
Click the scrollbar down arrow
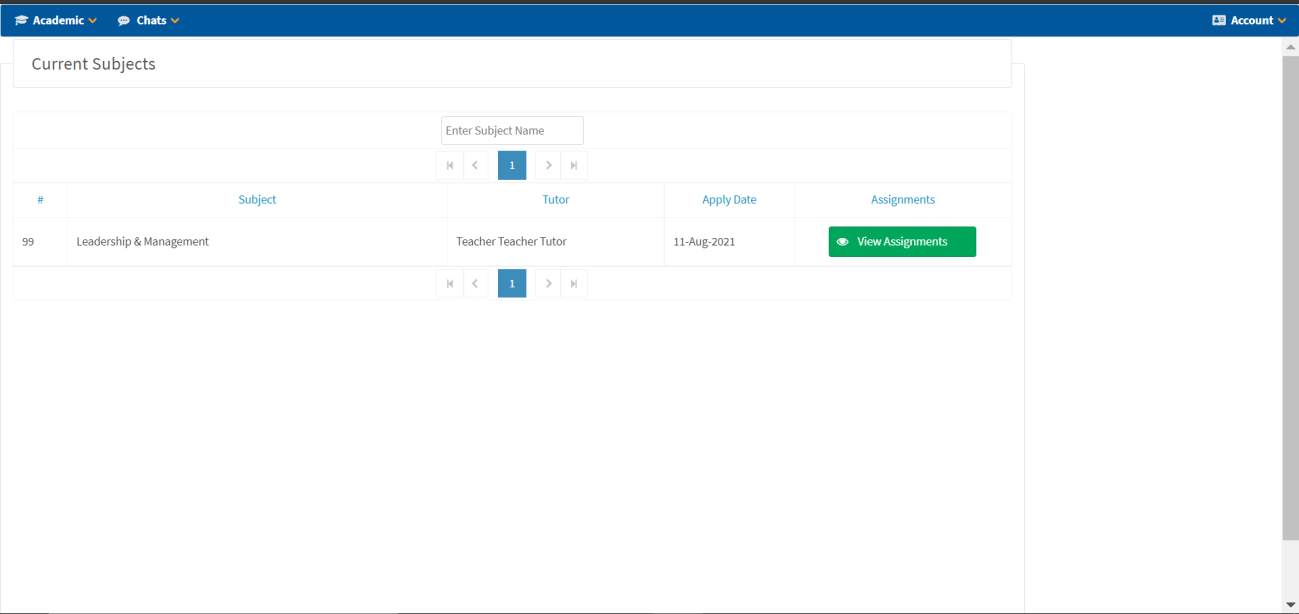tap(1290, 604)
